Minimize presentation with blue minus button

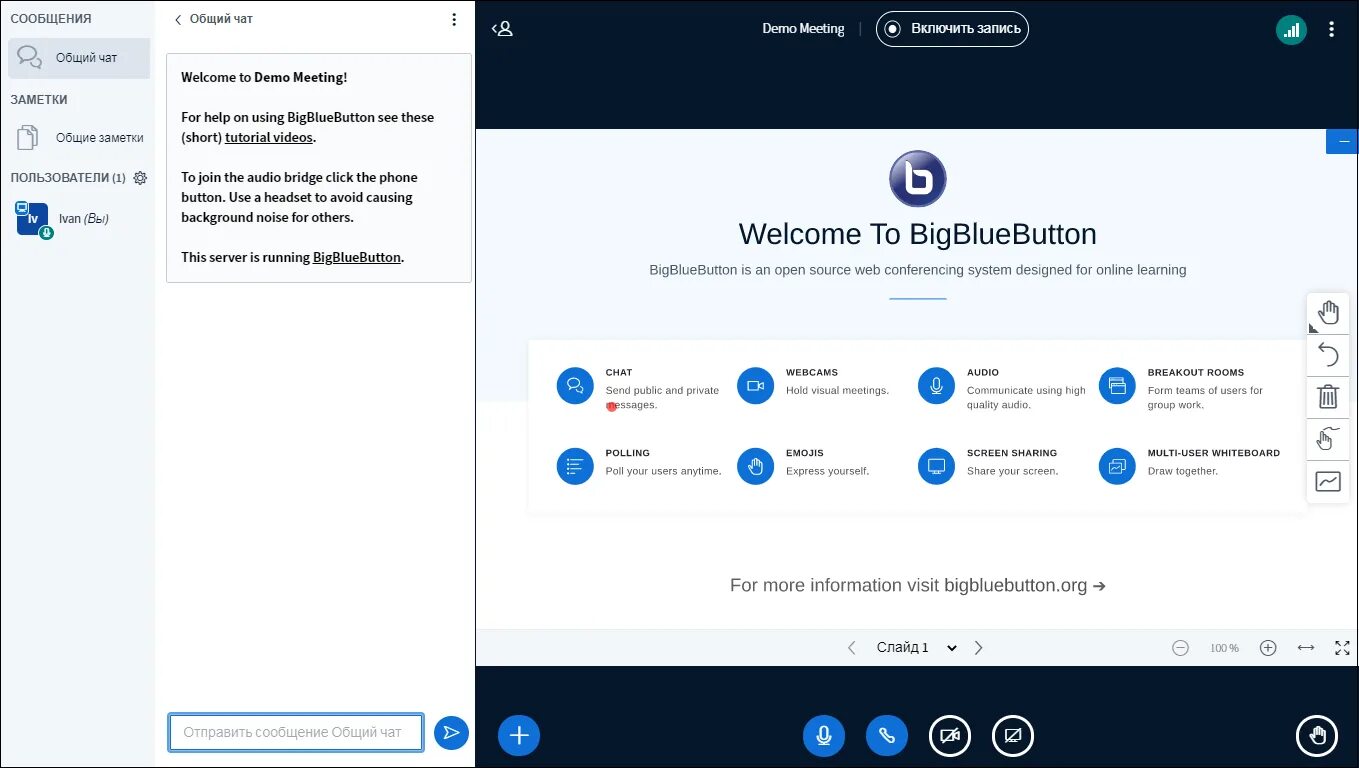pyautogui.click(x=1343, y=141)
